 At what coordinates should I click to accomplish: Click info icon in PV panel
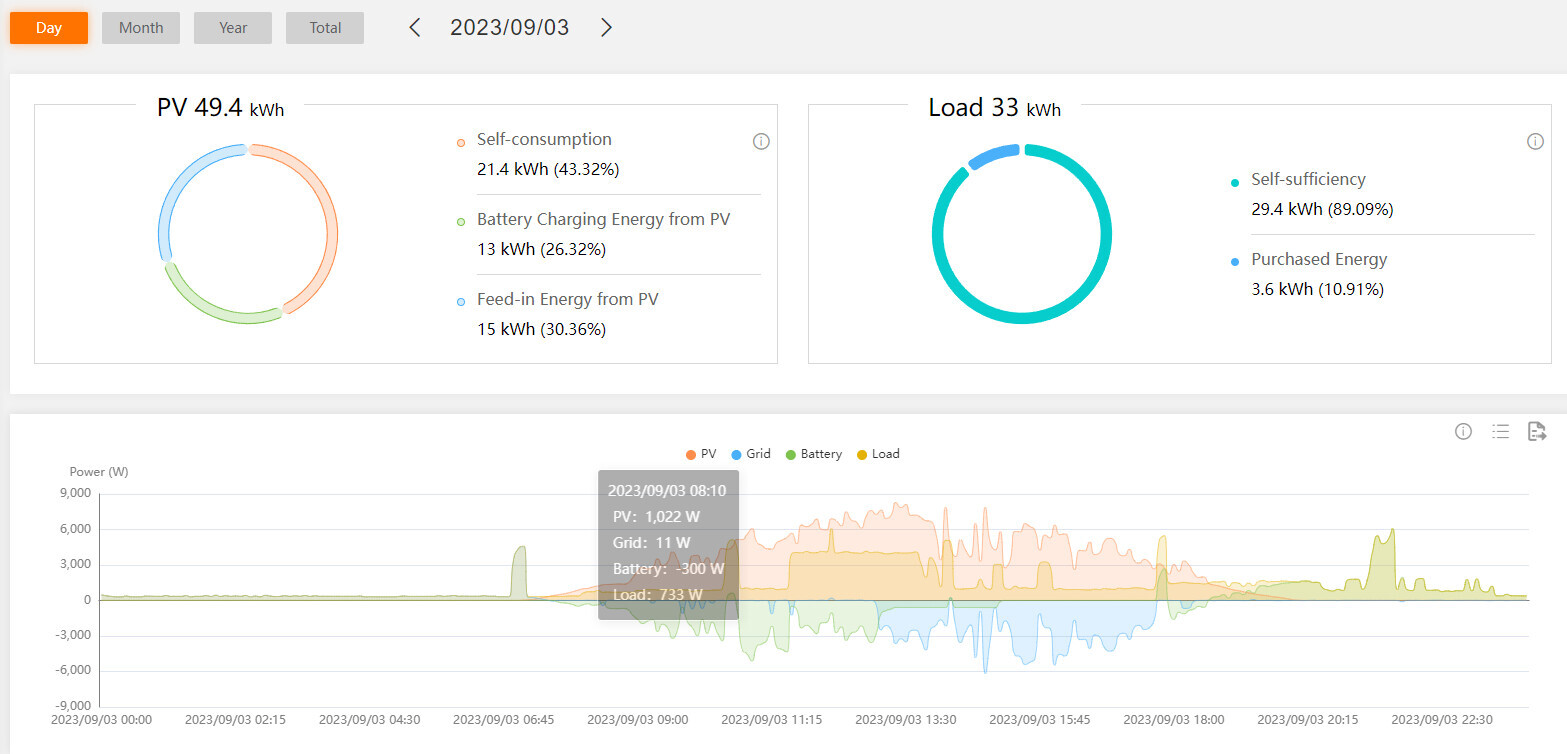pos(760,142)
